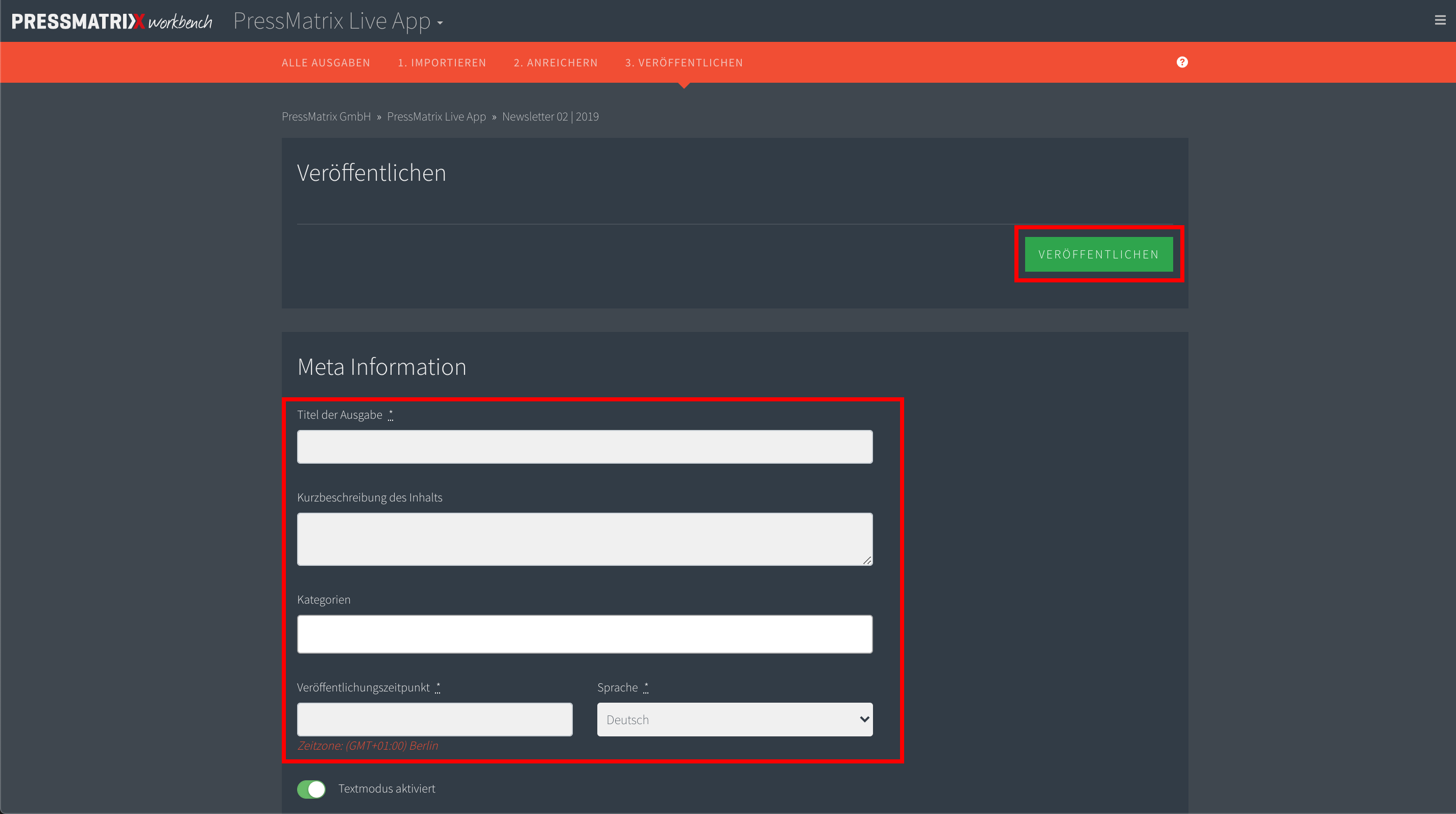Click the green Veröffentlichen button
The image size is (1456, 814).
[1099, 254]
